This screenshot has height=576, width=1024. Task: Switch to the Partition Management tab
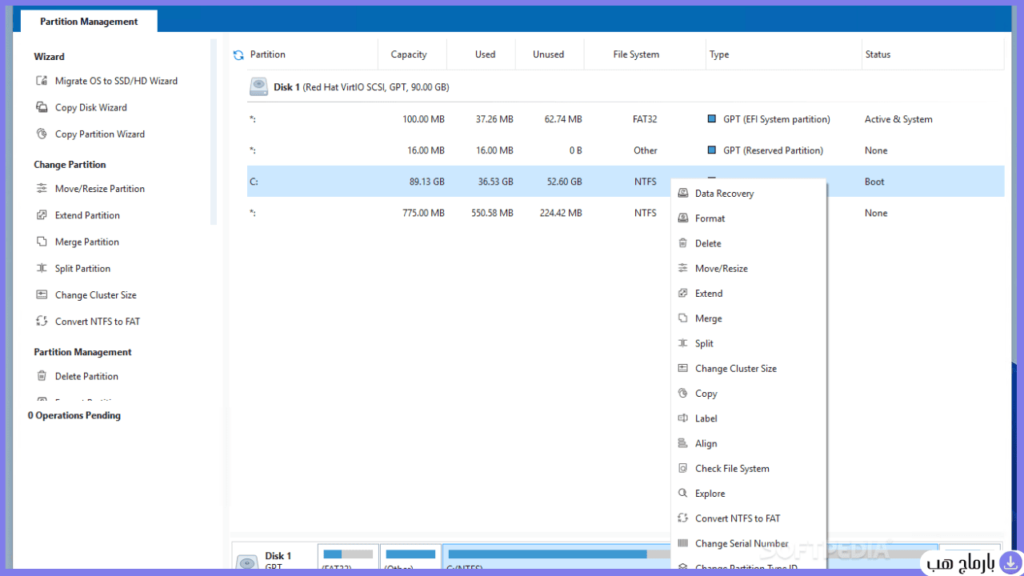tap(89, 22)
